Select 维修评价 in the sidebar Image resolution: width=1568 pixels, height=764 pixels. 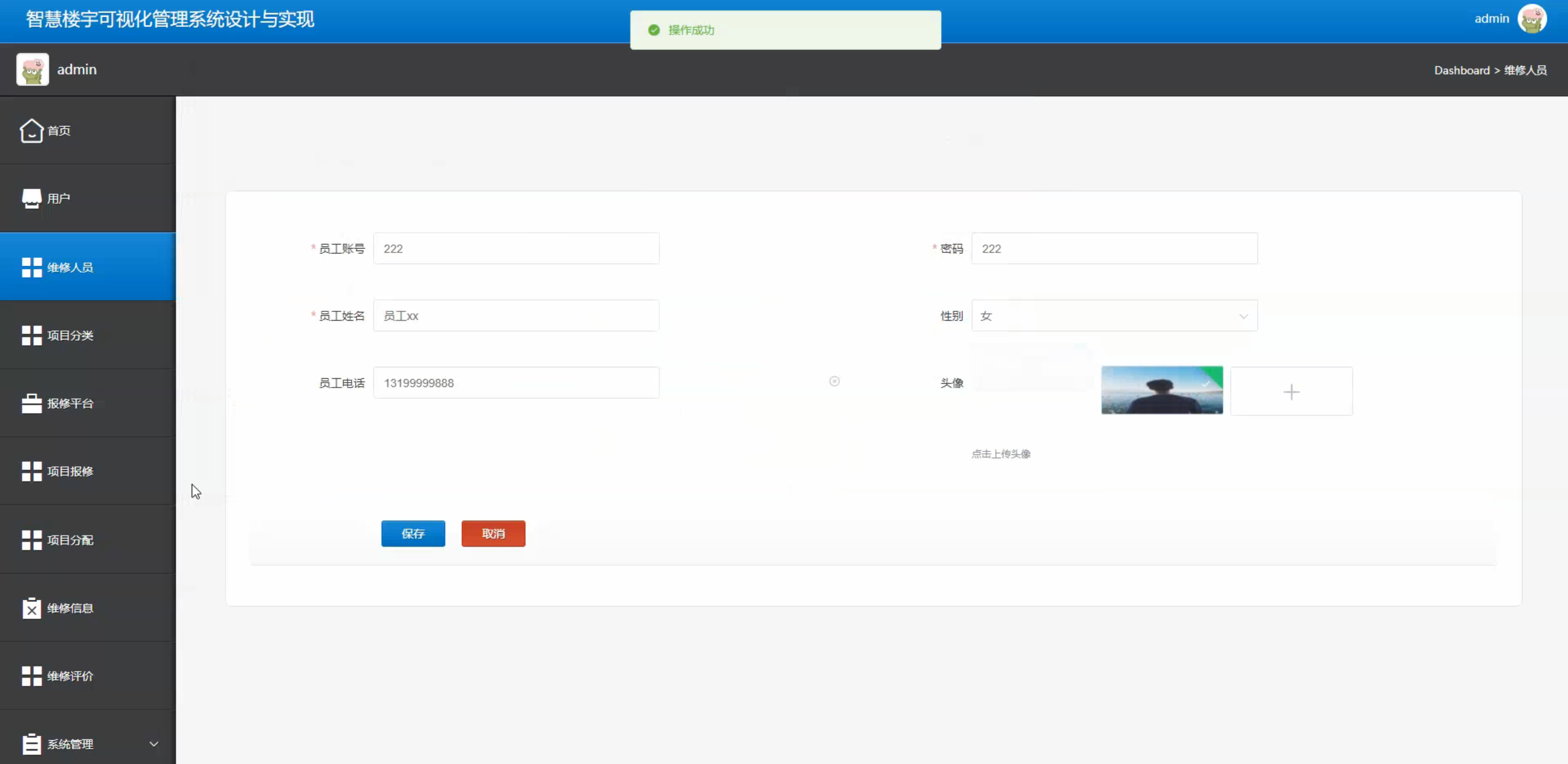[x=70, y=676]
